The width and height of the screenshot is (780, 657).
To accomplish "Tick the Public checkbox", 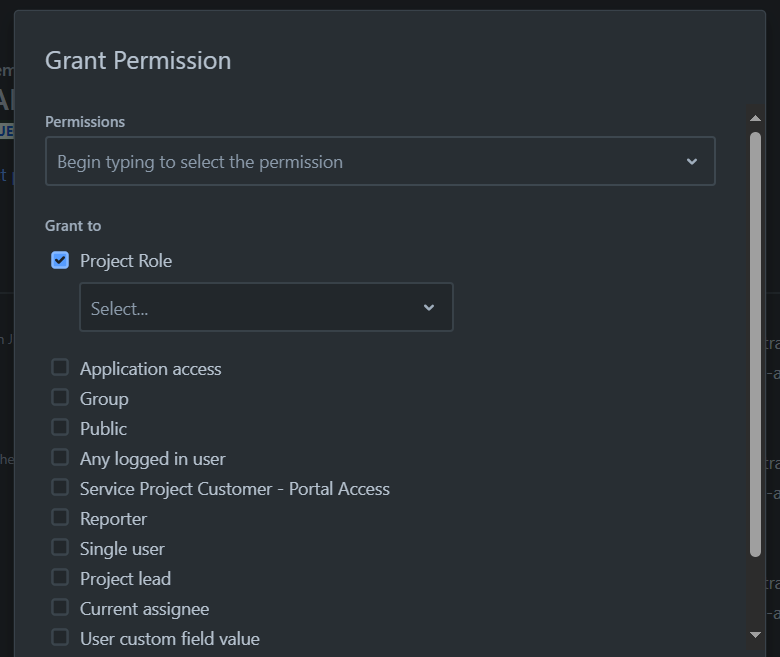I will coord(60,428).
